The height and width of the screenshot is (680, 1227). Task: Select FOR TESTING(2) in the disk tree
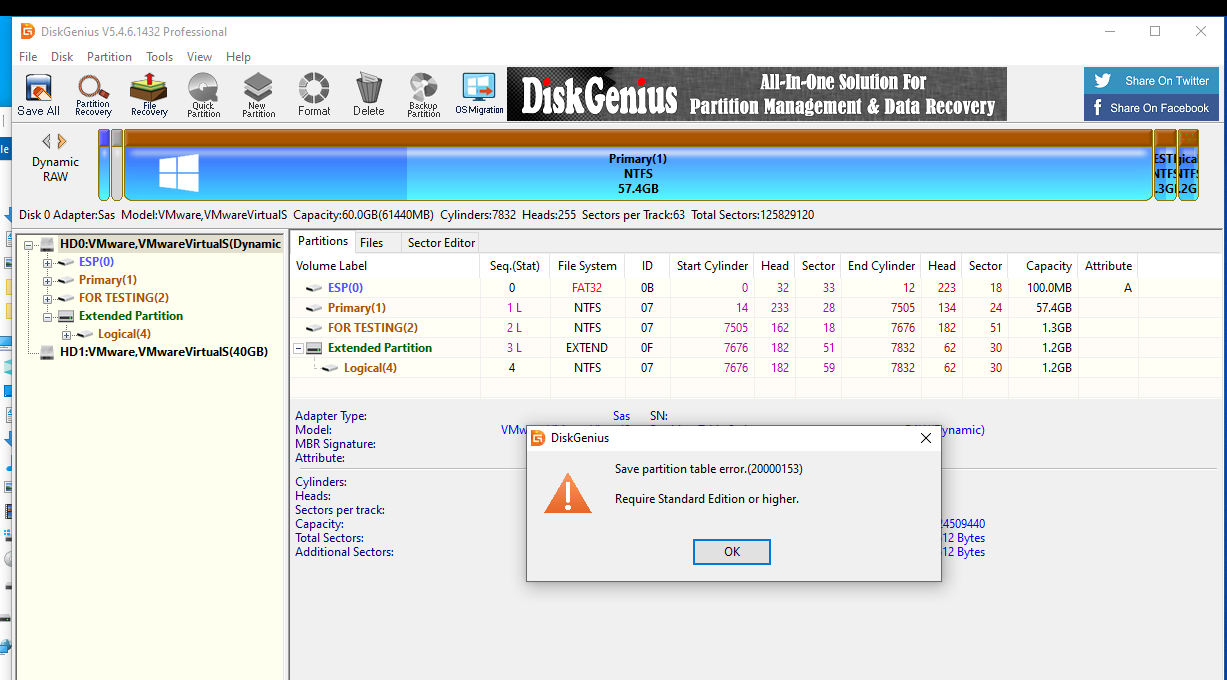124,298
